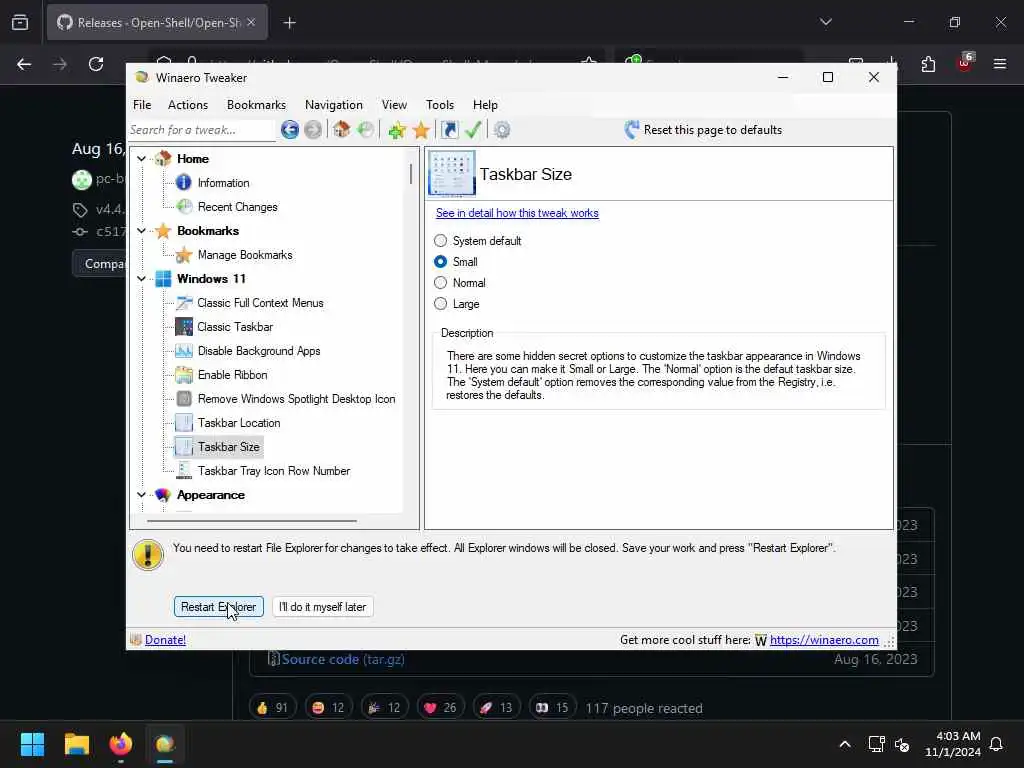Viewport: 1024px width, 768px height.
Task: Collapse the Bookmarks tree node
Action: [x=141, y=231]
